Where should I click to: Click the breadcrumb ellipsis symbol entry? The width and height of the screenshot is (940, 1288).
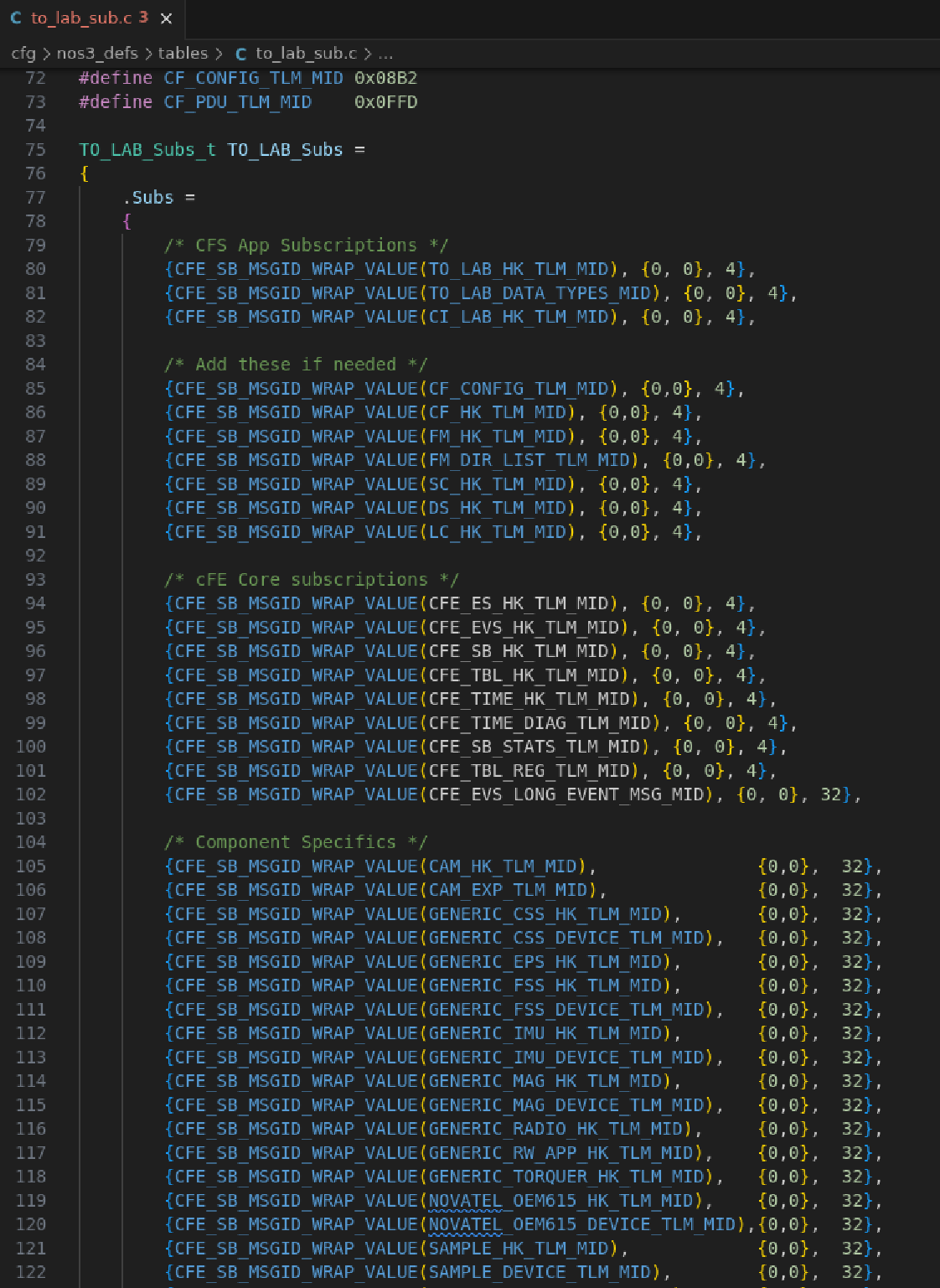click(x=385, y=54)
